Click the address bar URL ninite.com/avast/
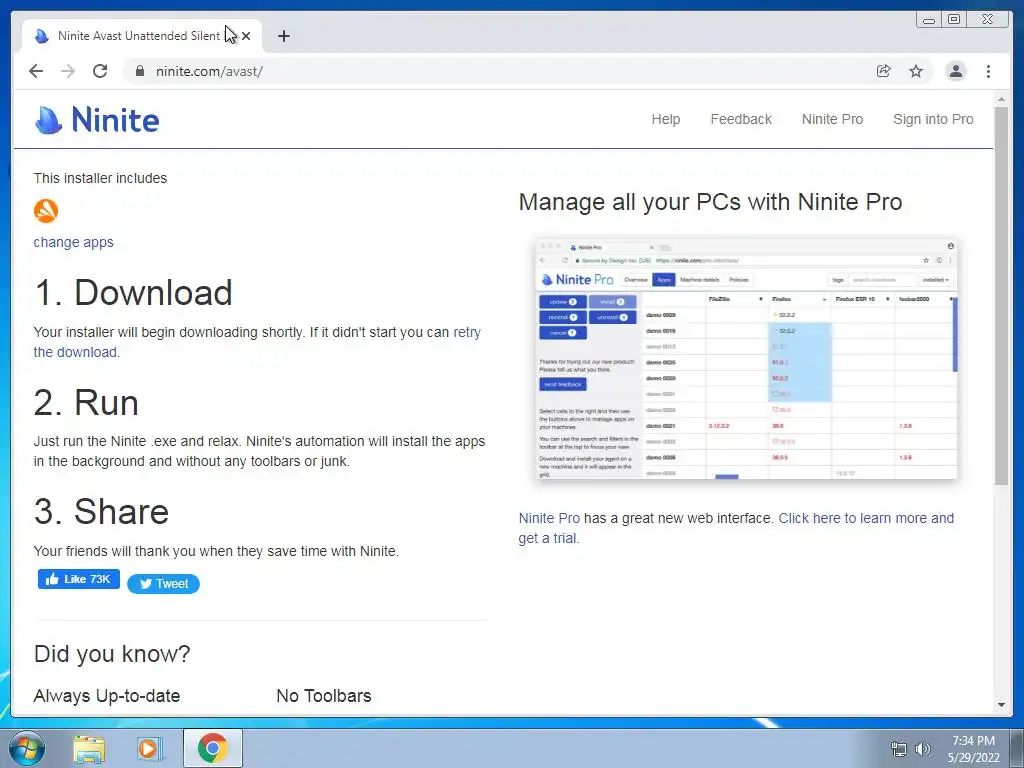 209,71
